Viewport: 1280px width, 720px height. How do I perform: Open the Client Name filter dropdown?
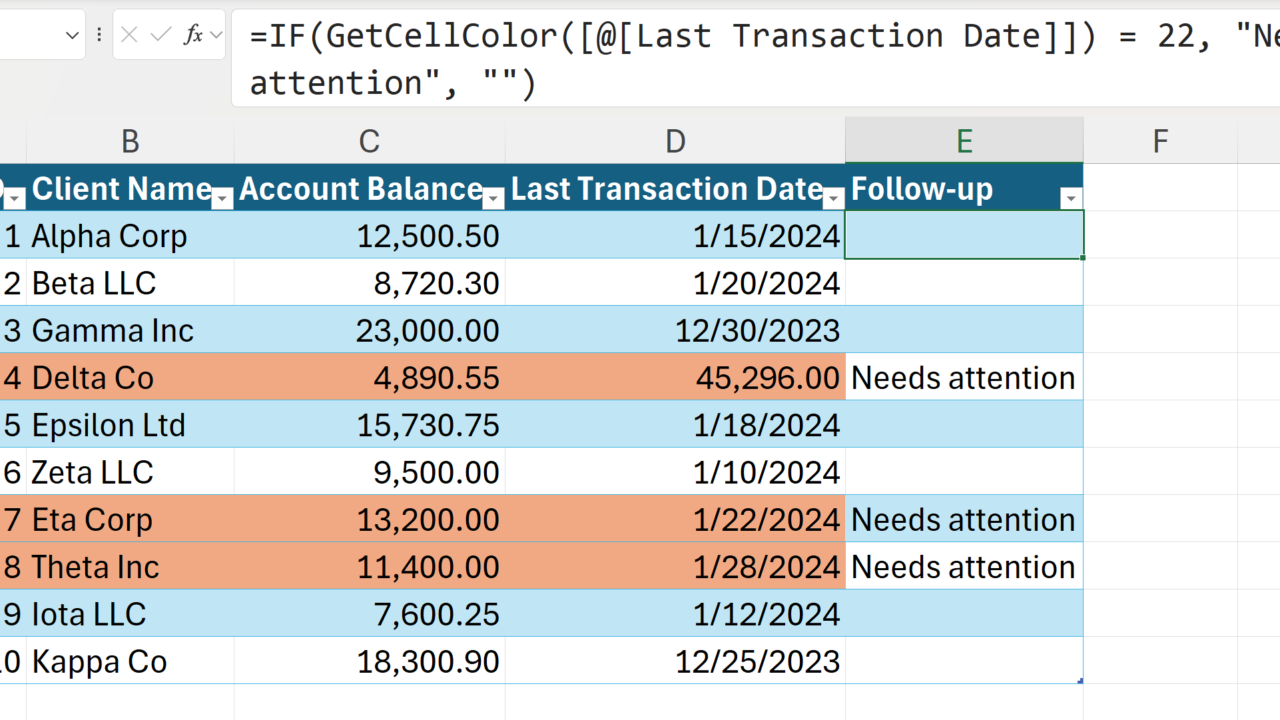pyautogui.click(x=223, y=199)
